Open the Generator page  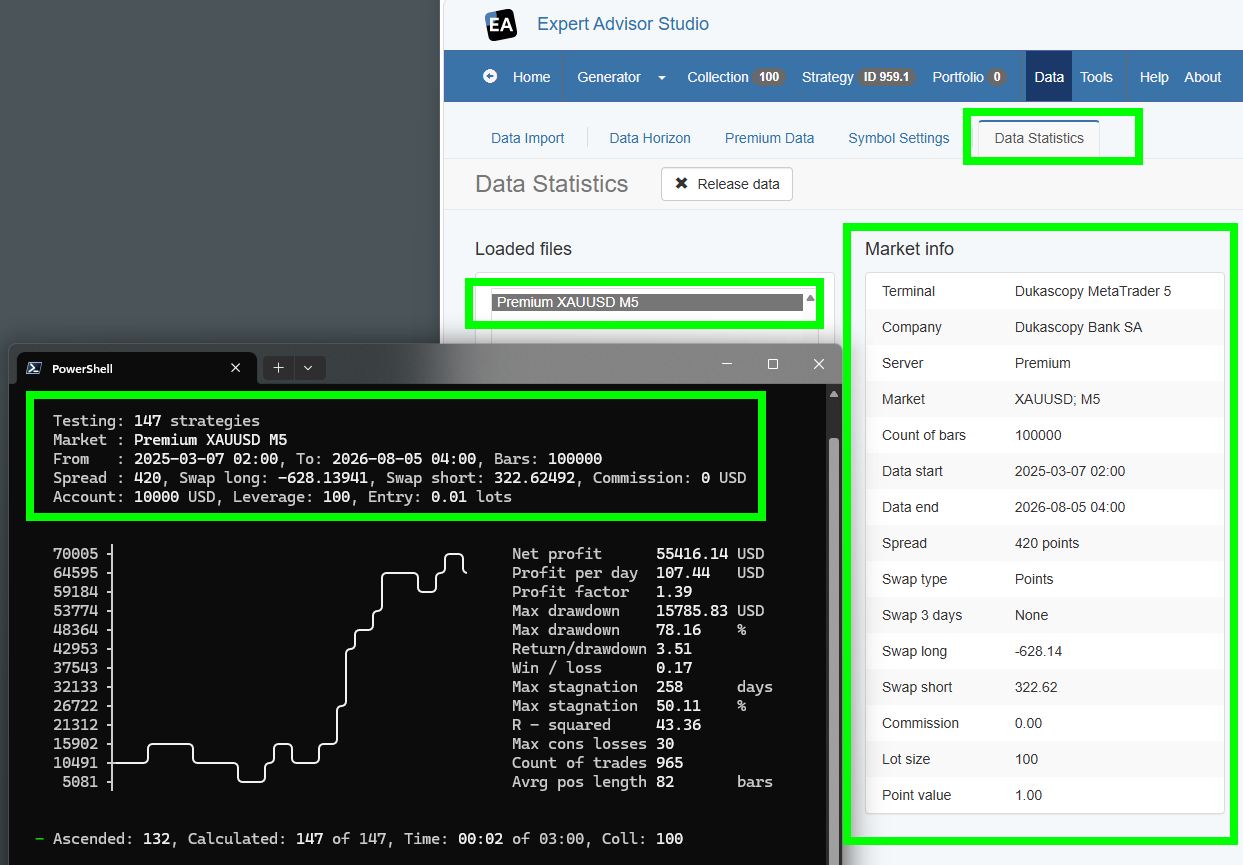pyautogui.click(x=609, y=77)
